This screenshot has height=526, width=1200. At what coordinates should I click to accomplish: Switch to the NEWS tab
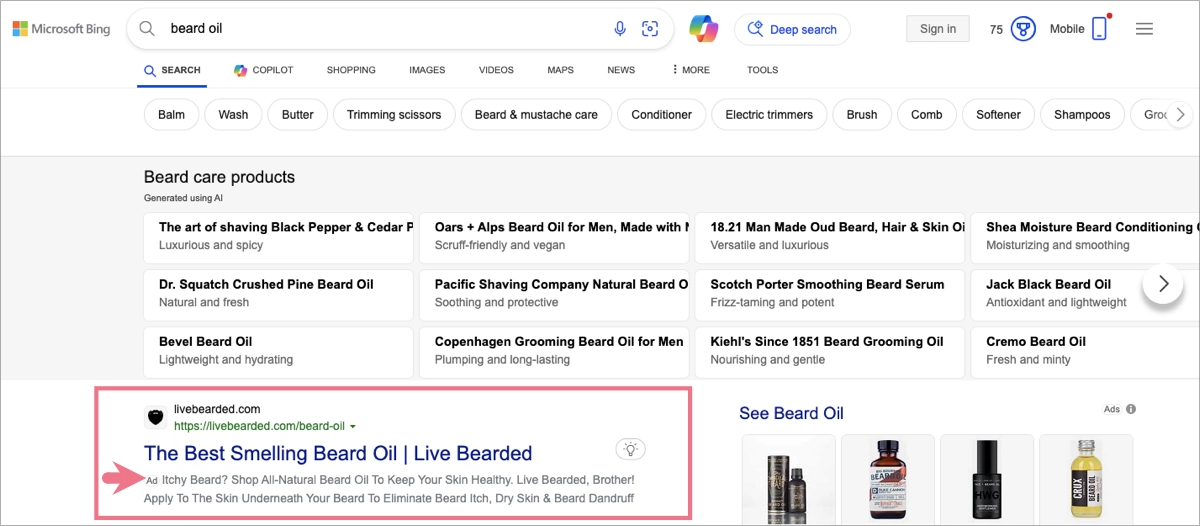[621, 70]
